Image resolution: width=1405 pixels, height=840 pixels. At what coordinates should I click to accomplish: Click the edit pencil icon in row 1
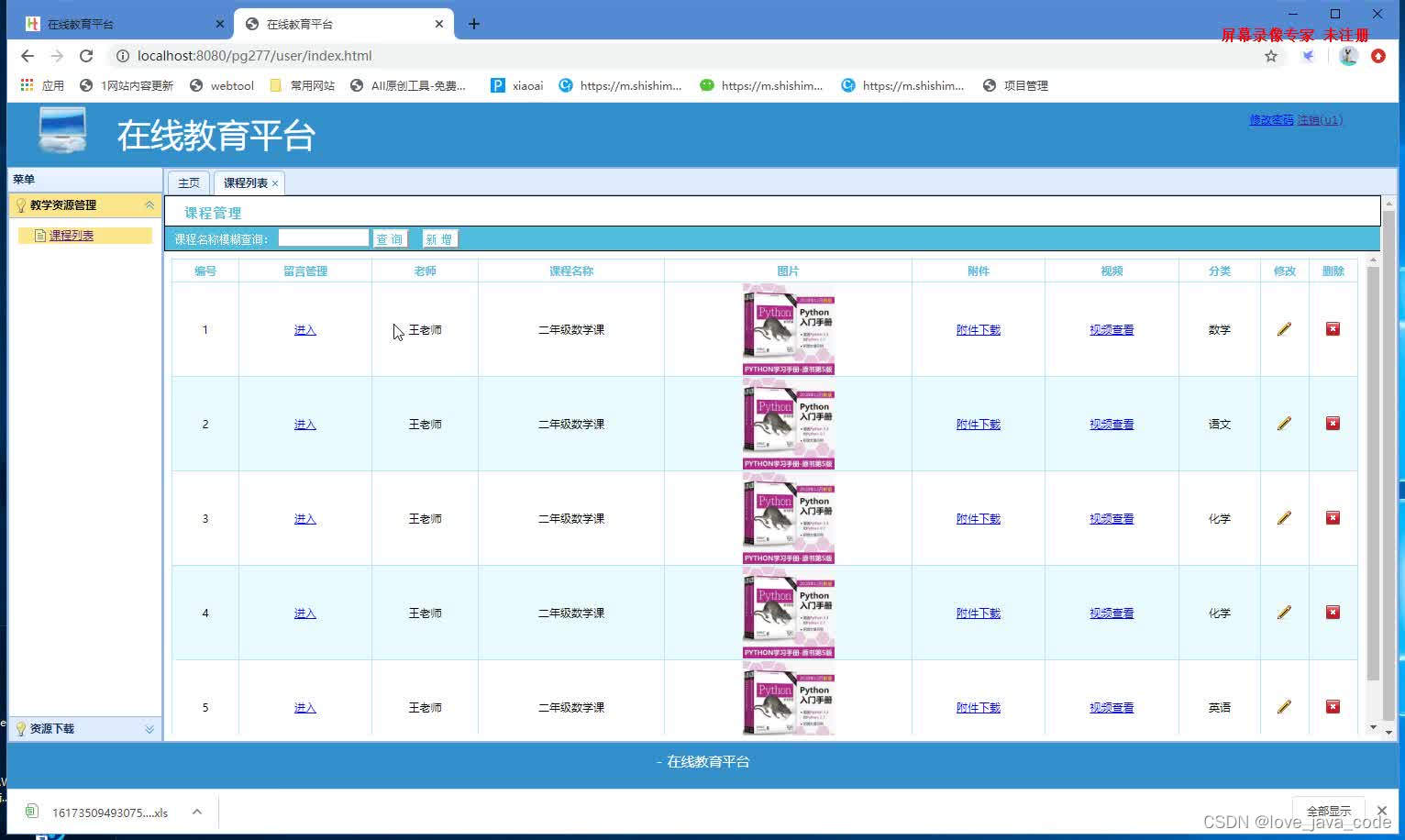point(1284,329)
